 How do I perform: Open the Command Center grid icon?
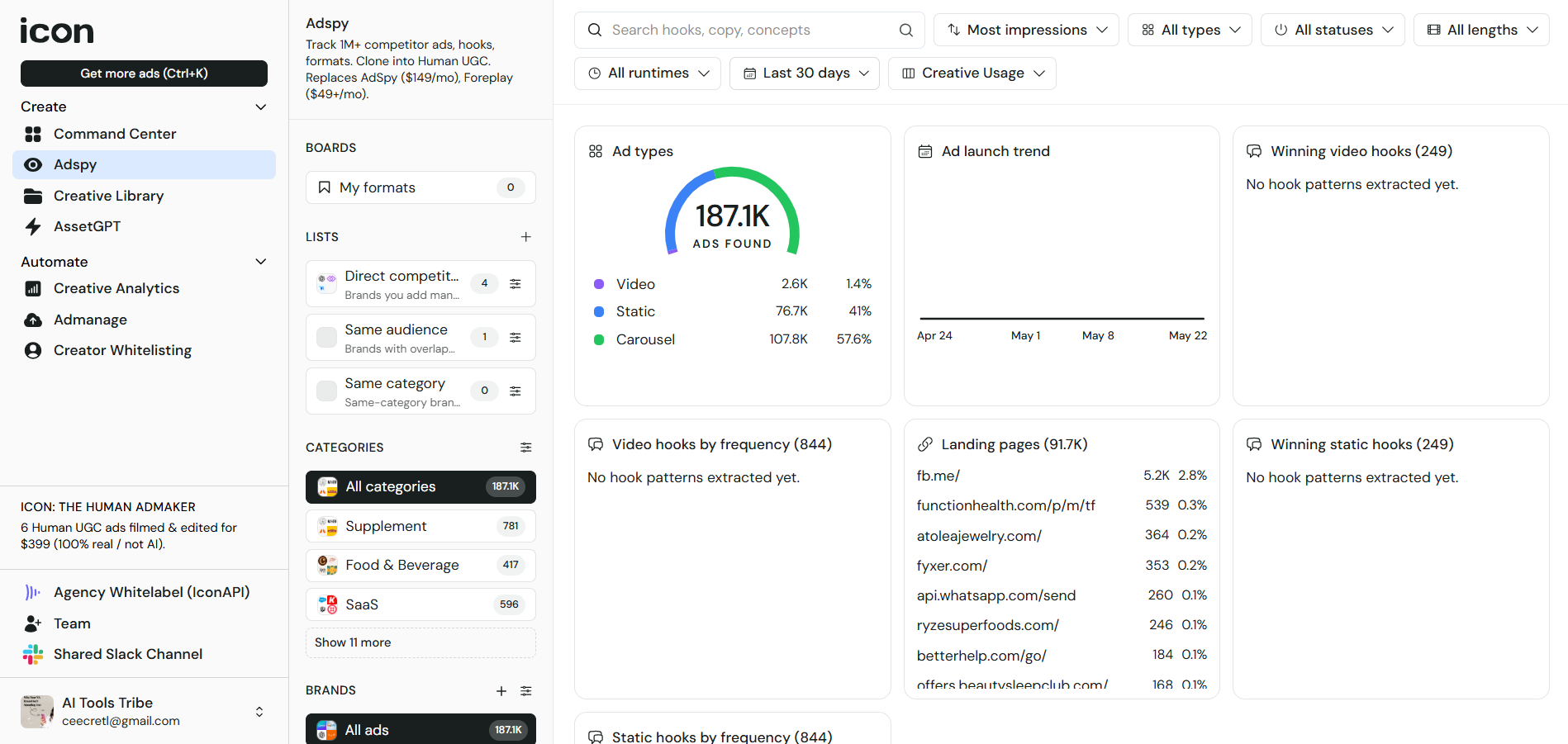[33, 134]
